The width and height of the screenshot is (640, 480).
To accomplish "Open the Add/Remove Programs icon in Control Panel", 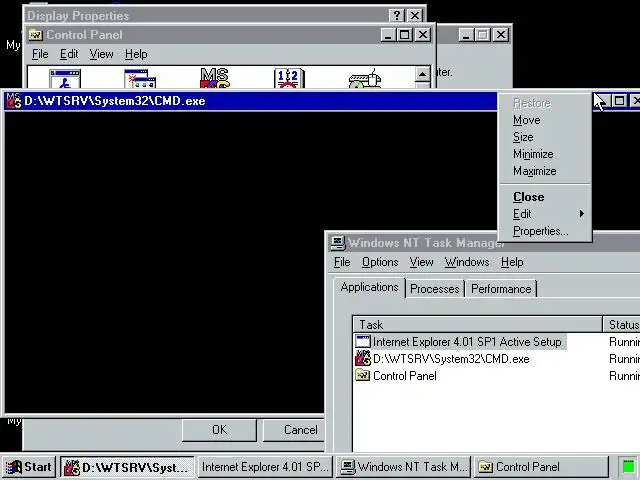I will (x=140, y=78).
